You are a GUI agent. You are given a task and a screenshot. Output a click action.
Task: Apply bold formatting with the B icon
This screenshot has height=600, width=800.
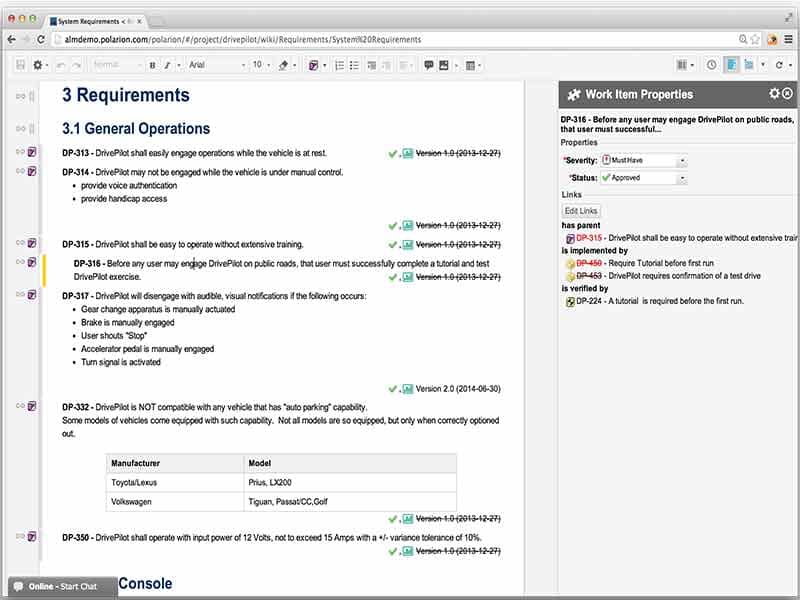pyautogui.click(x=152, y=65)
